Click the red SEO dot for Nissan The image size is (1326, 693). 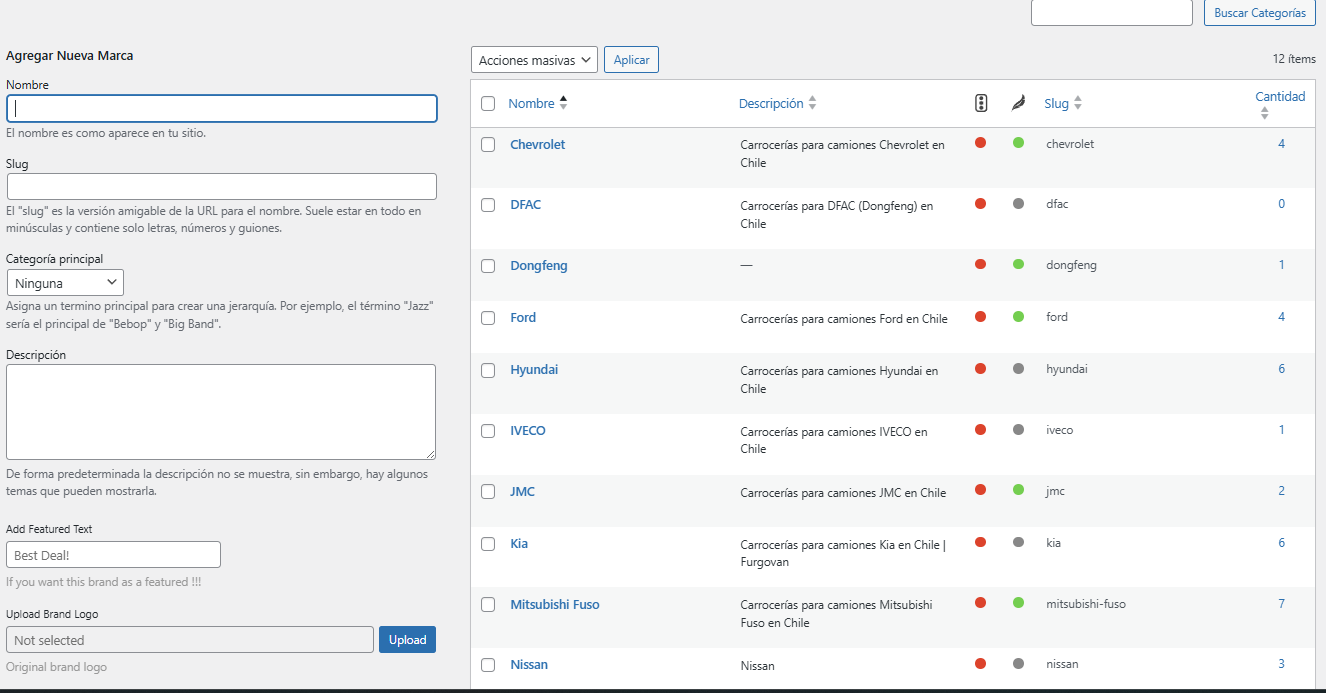[980, 663]
